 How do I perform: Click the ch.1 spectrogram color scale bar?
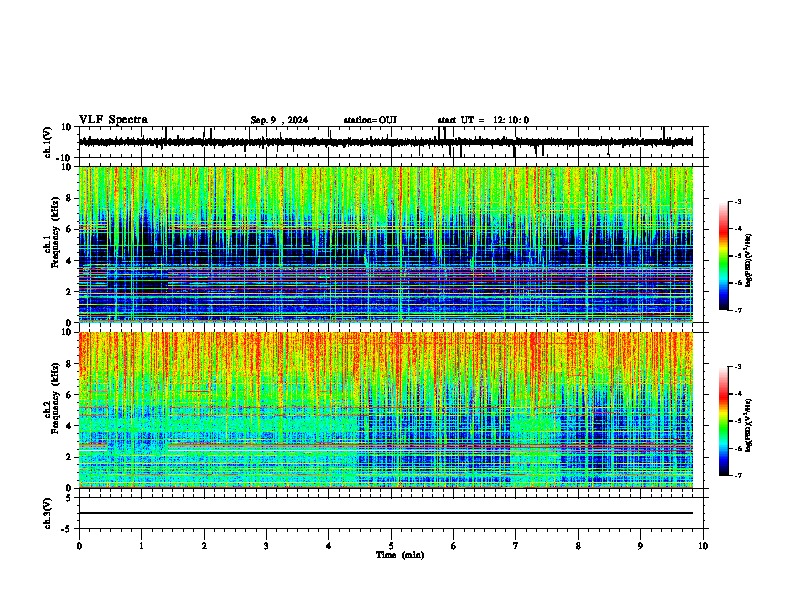point(724,256)
